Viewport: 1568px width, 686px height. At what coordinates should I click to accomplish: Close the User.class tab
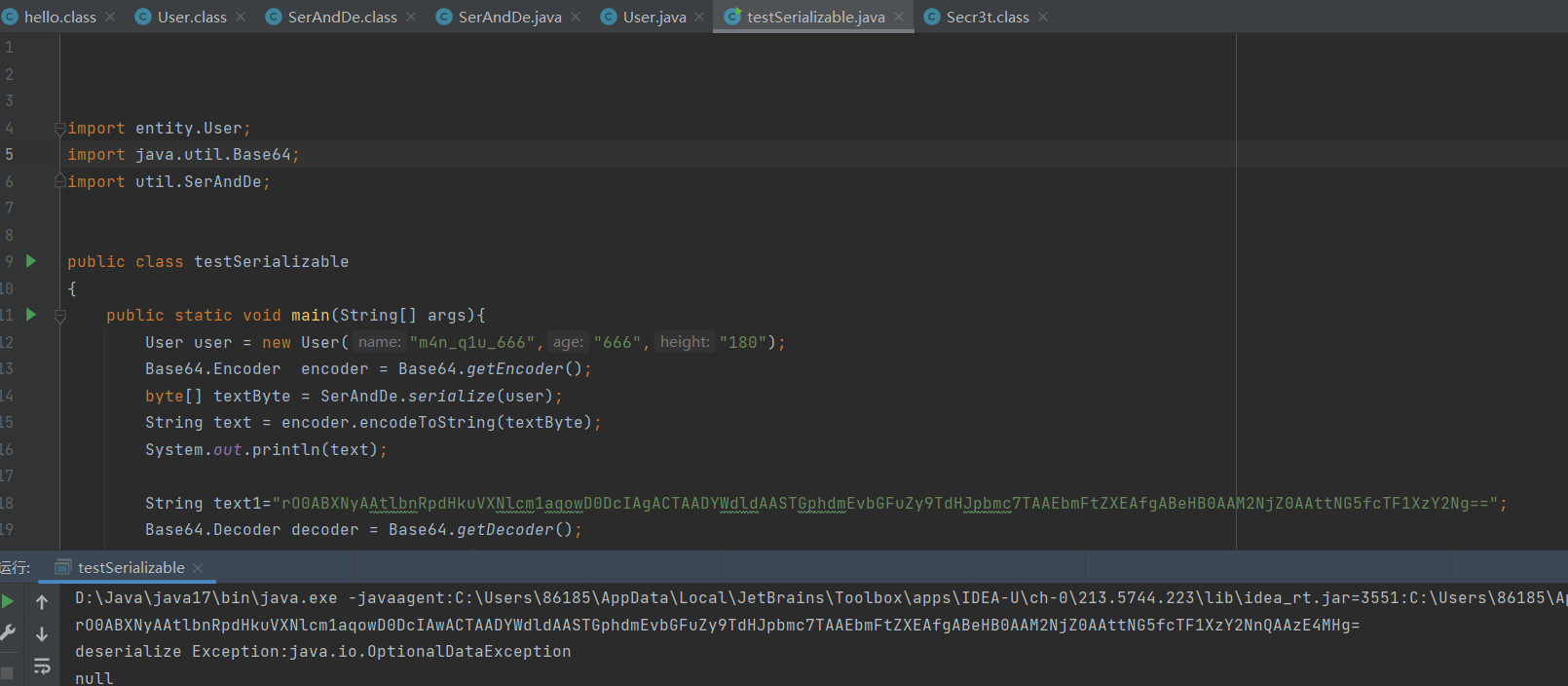pos(241,17)
